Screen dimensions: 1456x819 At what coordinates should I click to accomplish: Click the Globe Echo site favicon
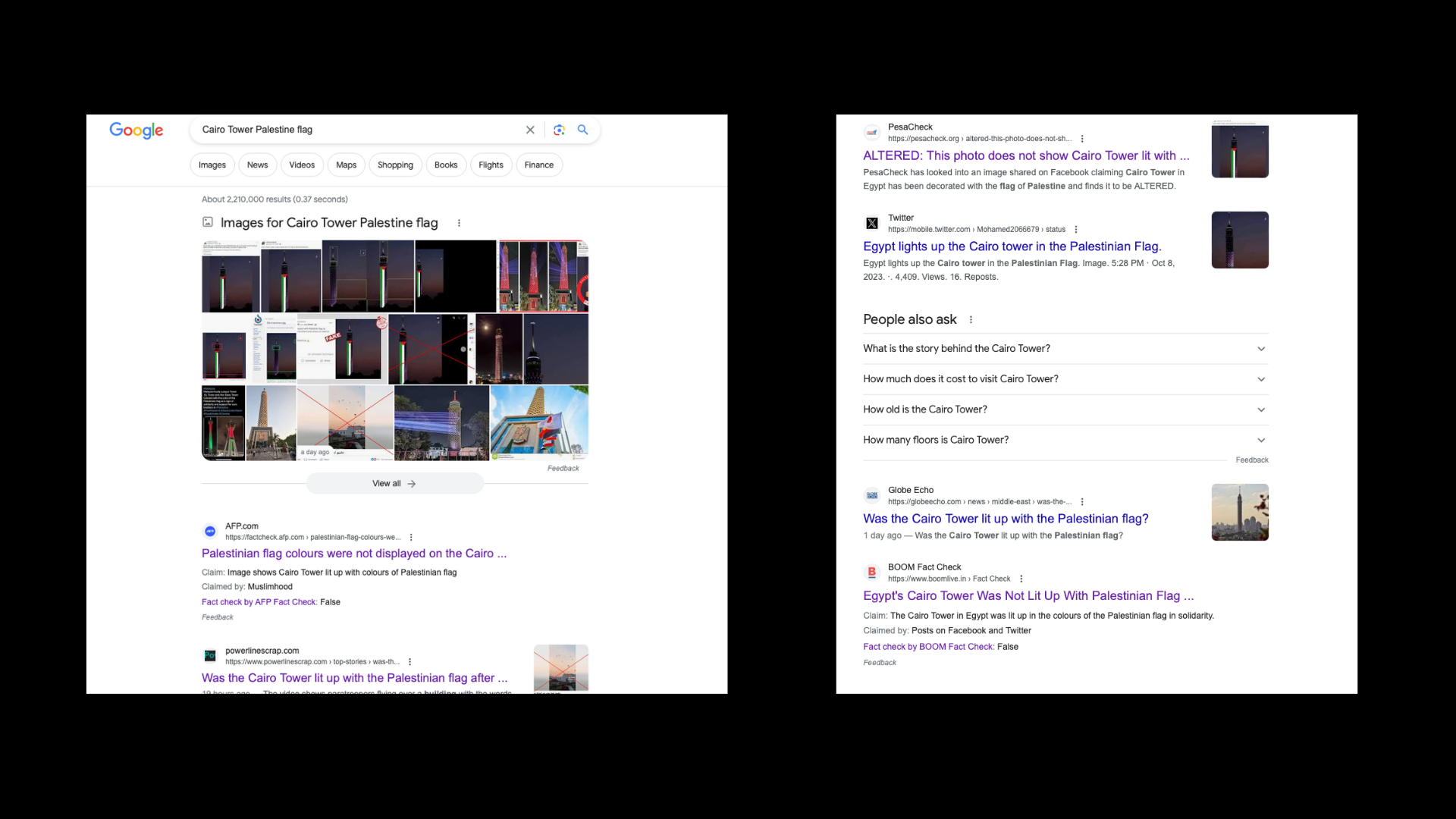point(872,496)
